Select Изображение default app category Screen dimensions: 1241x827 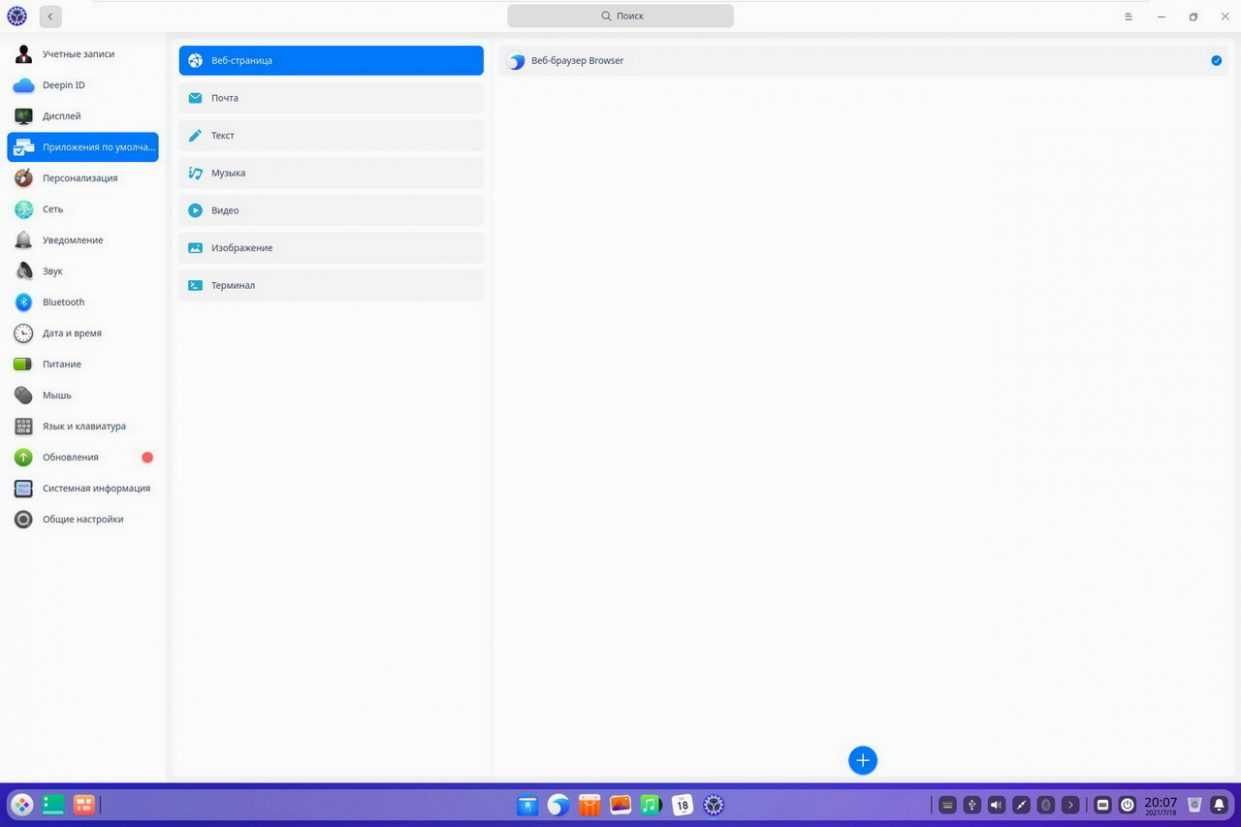331,248
